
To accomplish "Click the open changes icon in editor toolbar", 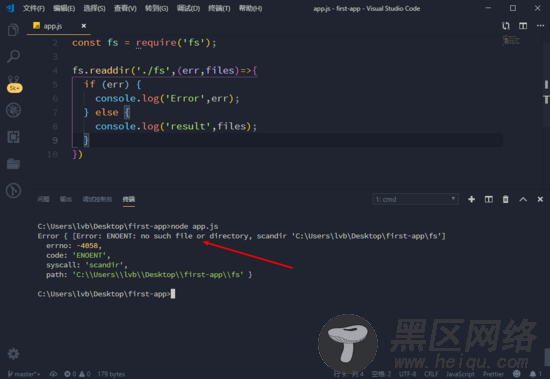I will (x=506, y=26).
